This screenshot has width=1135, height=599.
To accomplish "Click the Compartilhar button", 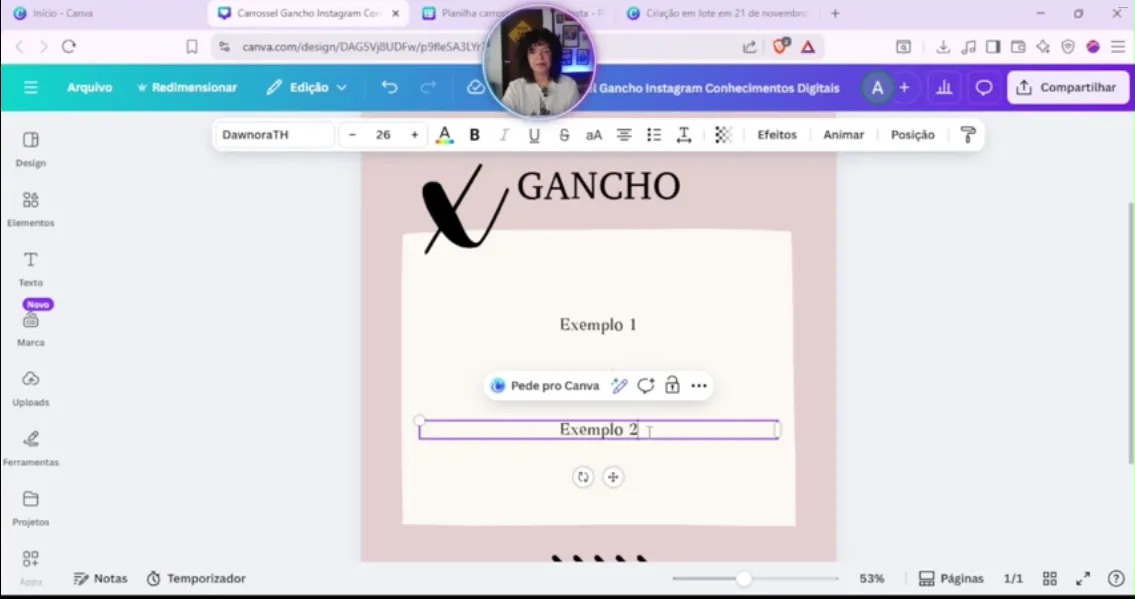I will click(1067, 88).
